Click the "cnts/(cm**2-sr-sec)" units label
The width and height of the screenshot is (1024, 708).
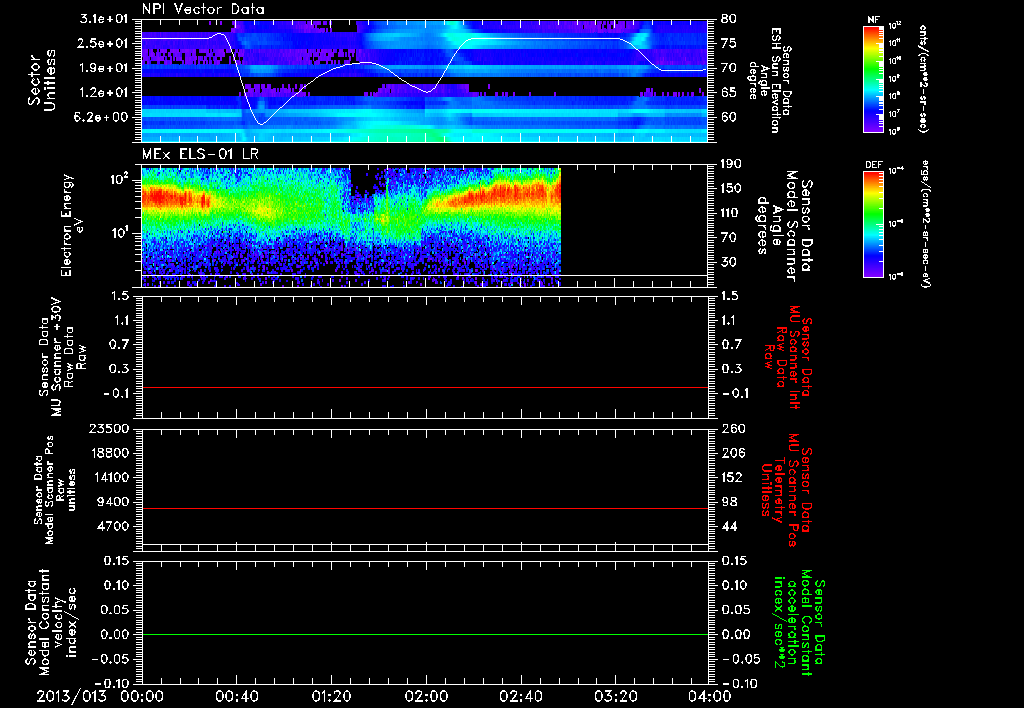(923, 78)
